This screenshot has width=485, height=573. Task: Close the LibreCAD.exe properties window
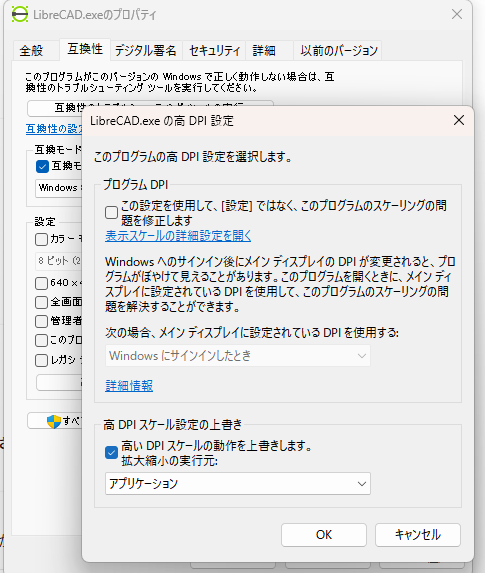click(456, 14)
